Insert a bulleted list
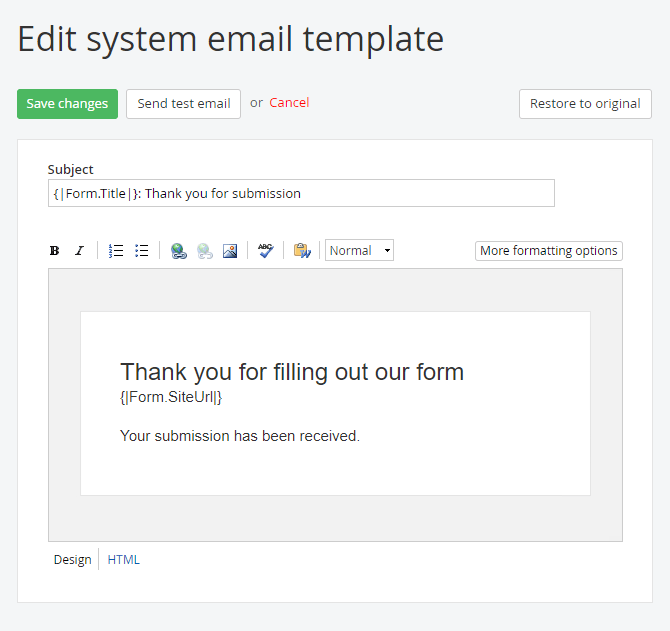 [142, 251]
